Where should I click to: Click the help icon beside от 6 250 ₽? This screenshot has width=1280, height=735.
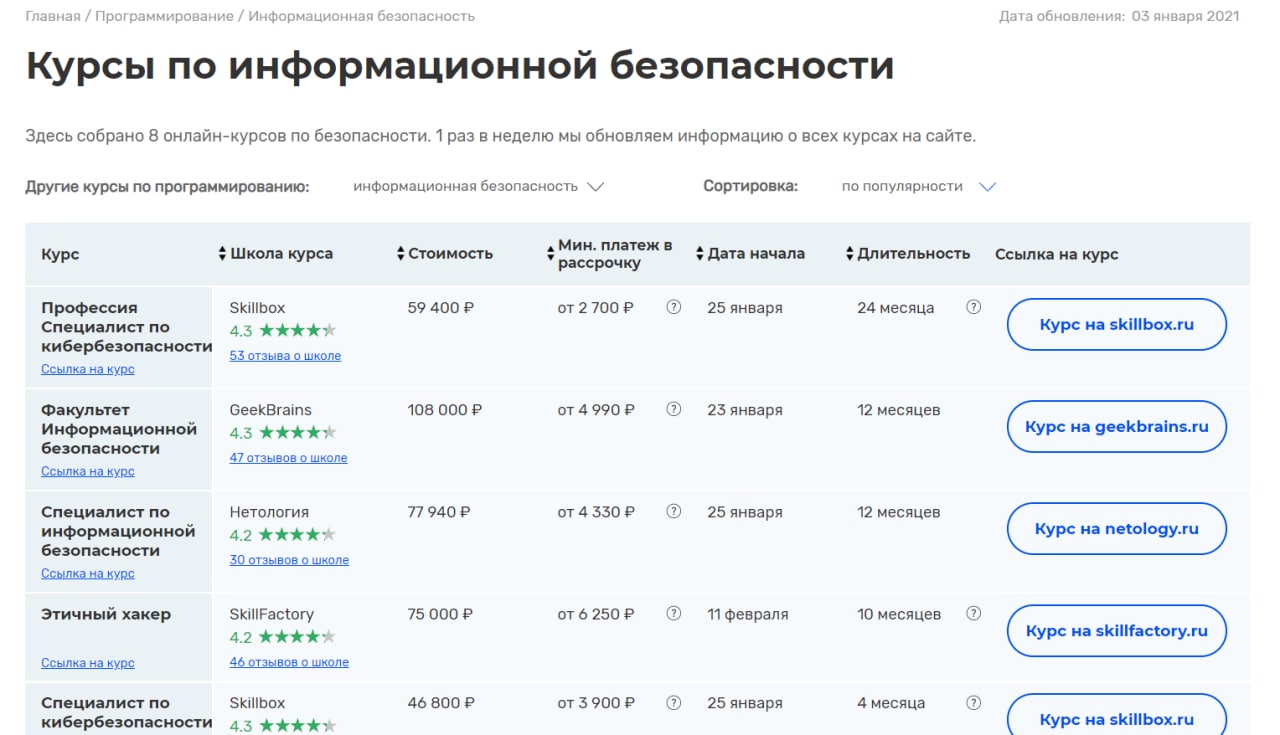point(673,613)
